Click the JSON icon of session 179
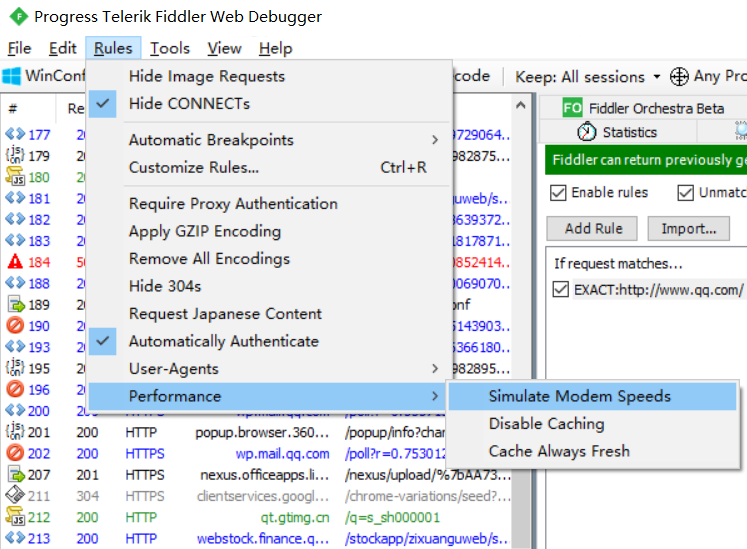This screenshot has height=549, width=747. pyautogui.click(x=15, y=155)
